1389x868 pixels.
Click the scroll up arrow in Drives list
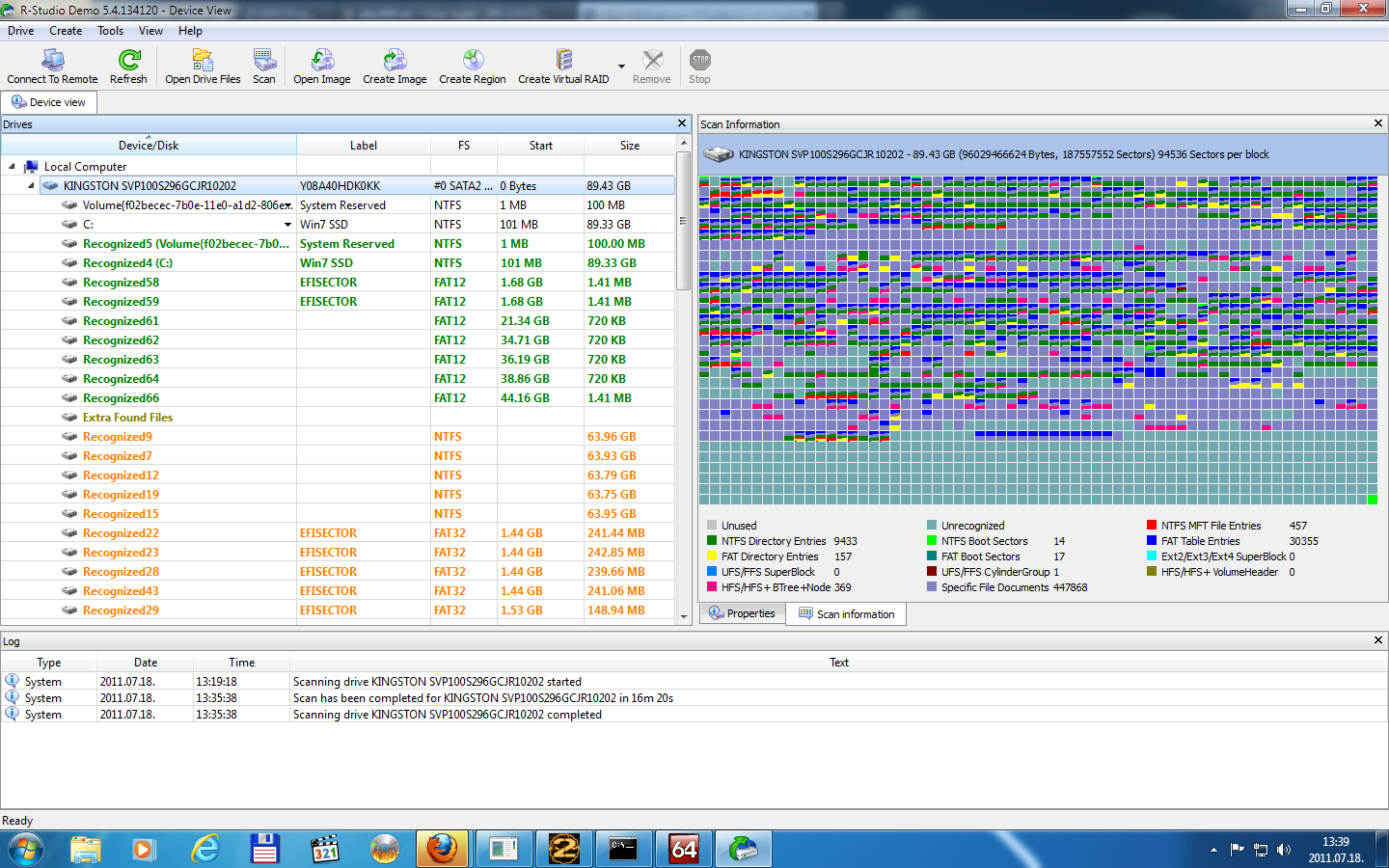[684, 144]
